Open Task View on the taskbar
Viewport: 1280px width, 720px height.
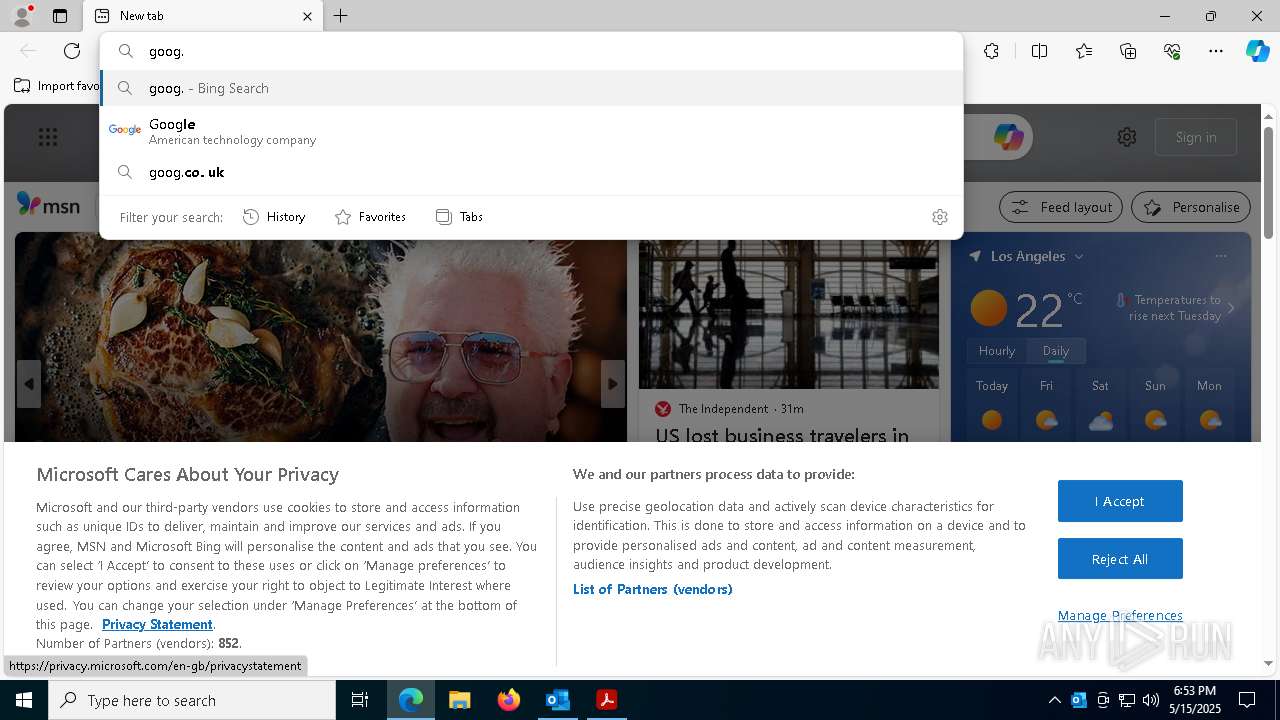[360, 700]
